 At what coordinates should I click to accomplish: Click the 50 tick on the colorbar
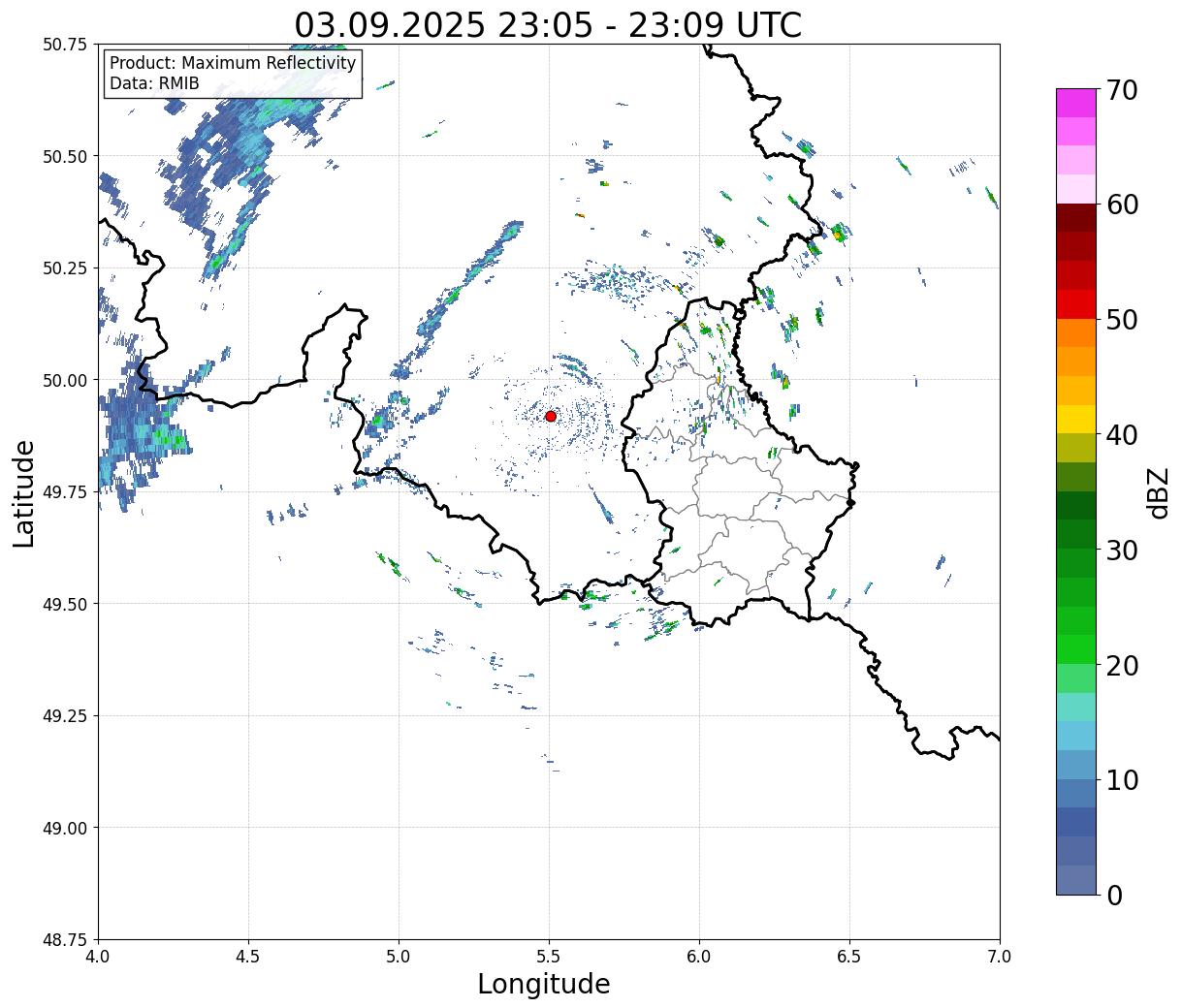[x=1121, y=320]
